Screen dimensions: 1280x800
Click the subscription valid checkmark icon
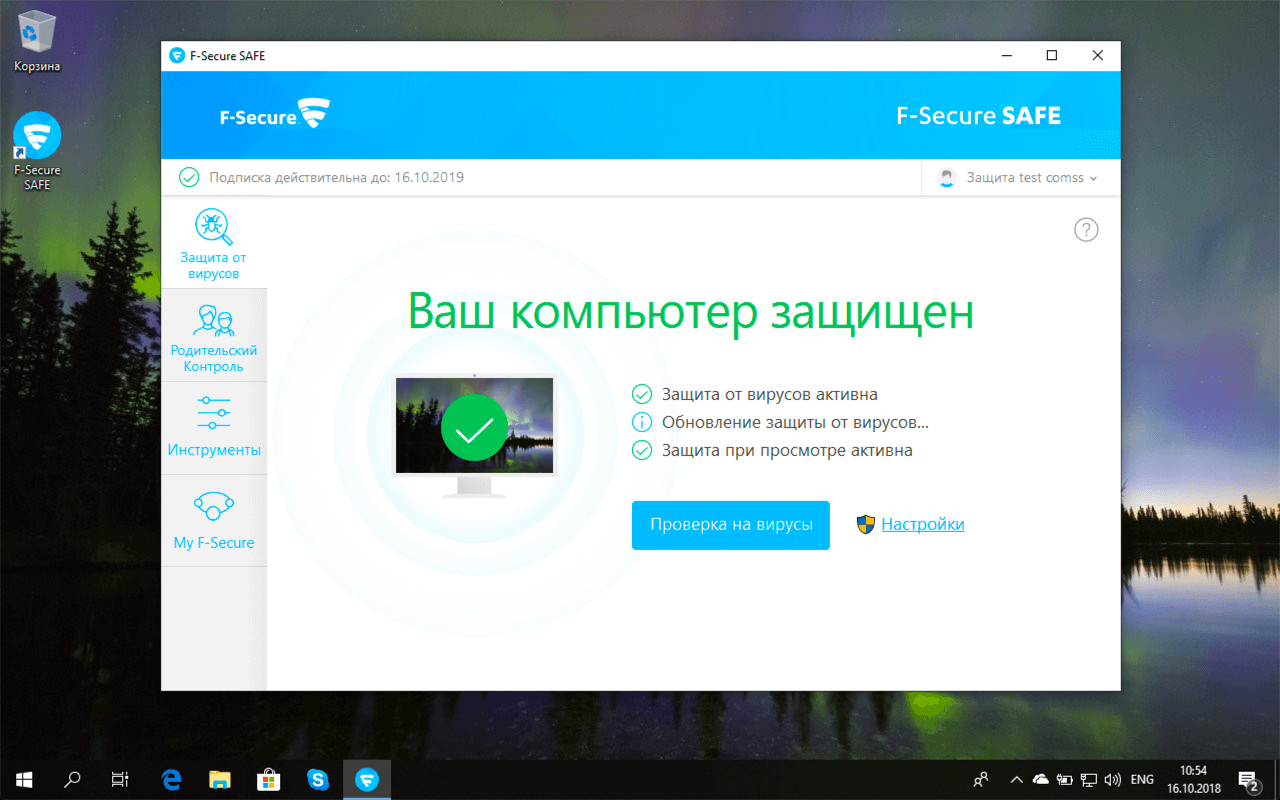click(x=189, y=178)
